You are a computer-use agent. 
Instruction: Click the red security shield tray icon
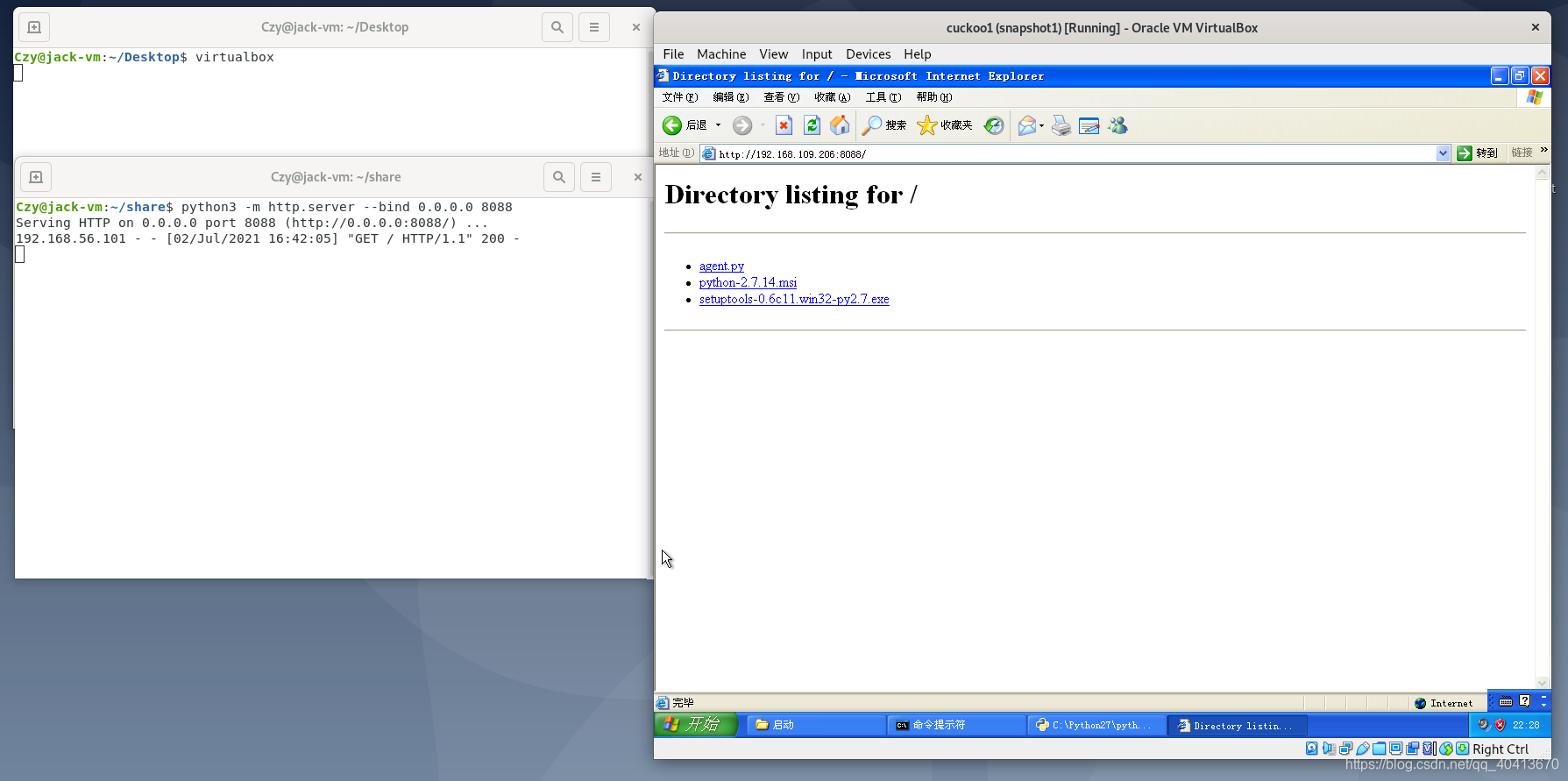point(1500,725)
